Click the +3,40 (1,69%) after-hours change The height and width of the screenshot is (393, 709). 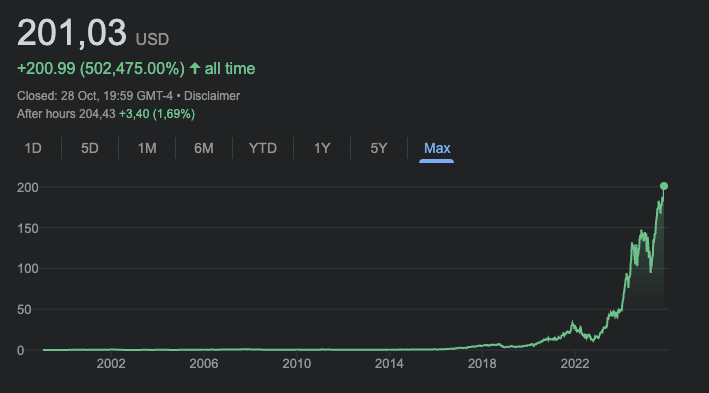(x=157, y=114)
